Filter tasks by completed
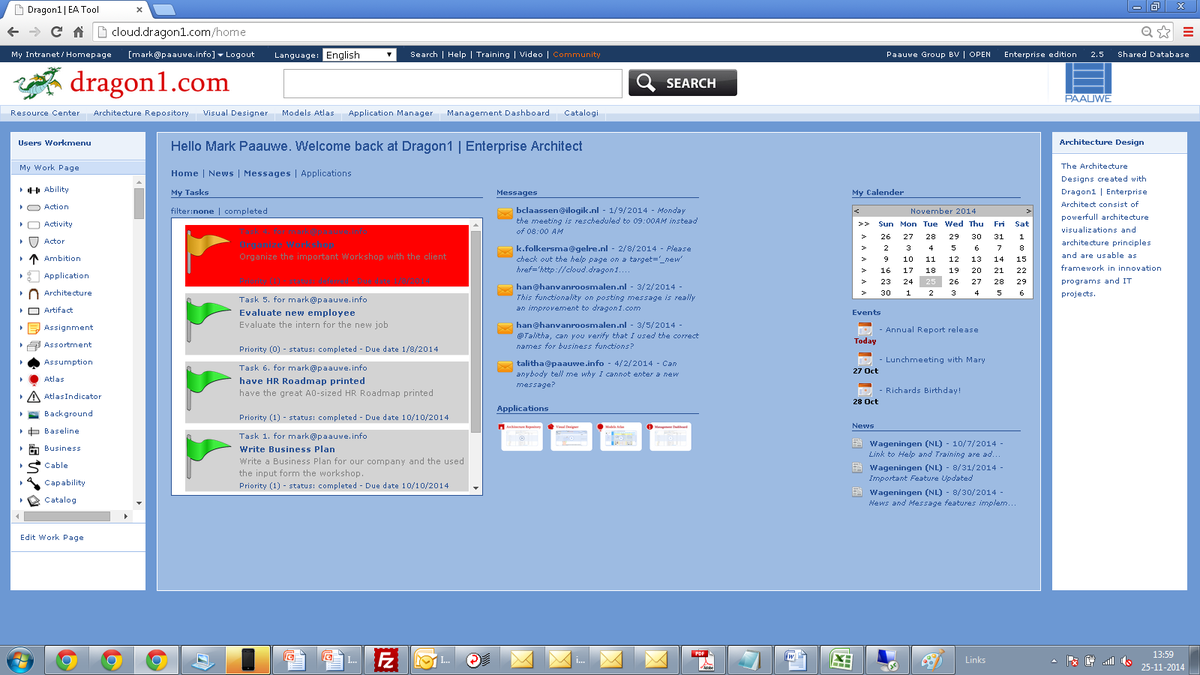This screenshot has width=1200, height=675. click(x=246, y=212)
